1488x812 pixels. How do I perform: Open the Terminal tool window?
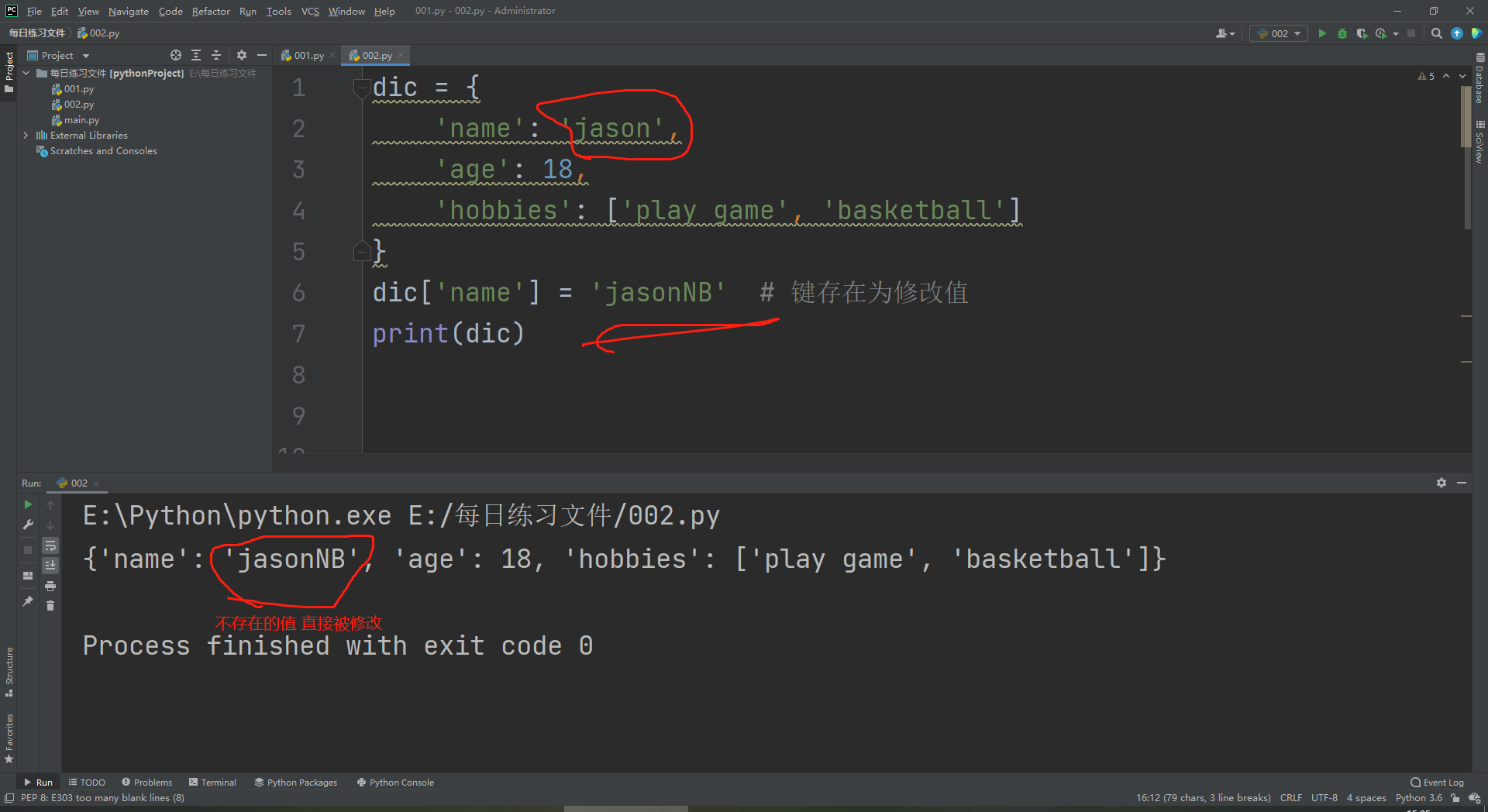tap(212, 783)
